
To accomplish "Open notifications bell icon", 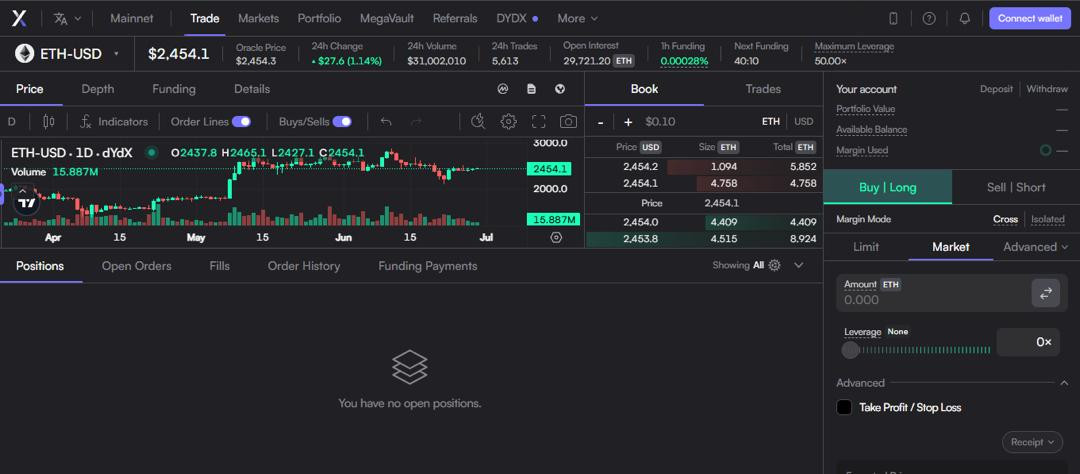I will click(x=964, y=18).
